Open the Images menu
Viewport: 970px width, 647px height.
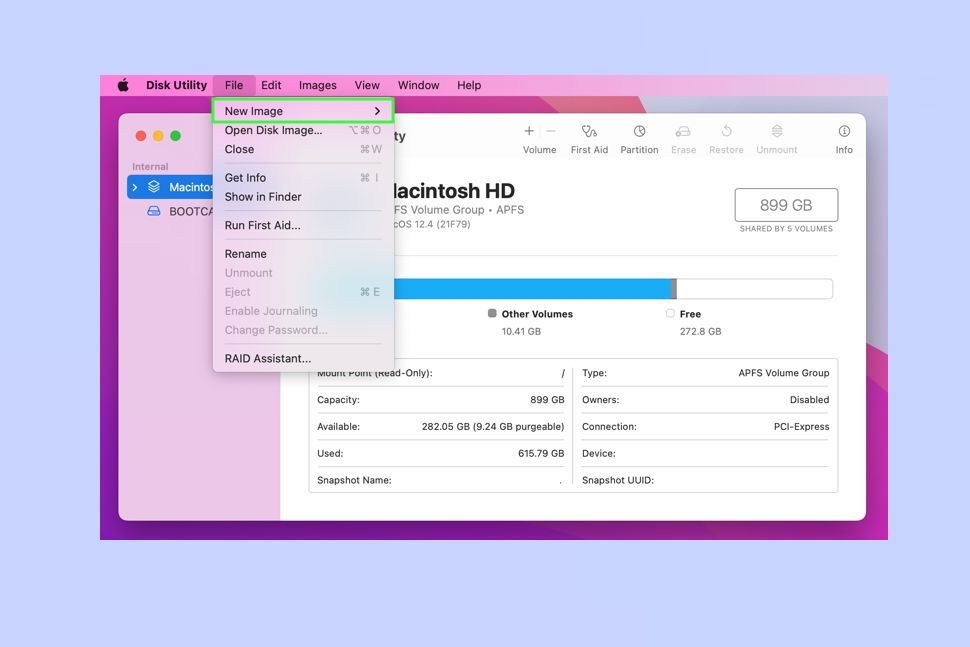point(317,85)
